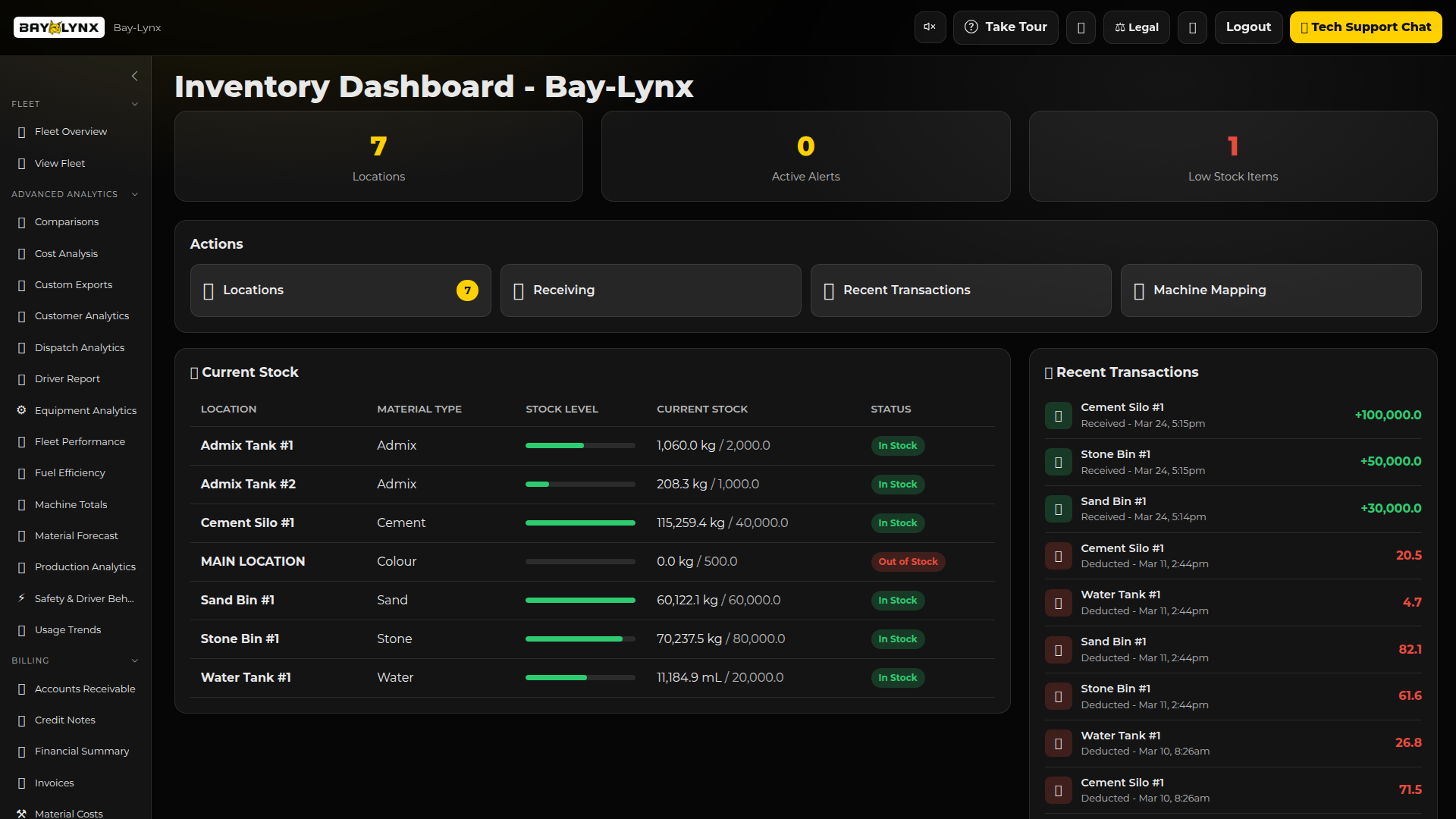This screenshot has height=819, width=1456.
Task: Click the question mark Take Tour icon
Action: point(971,27)
